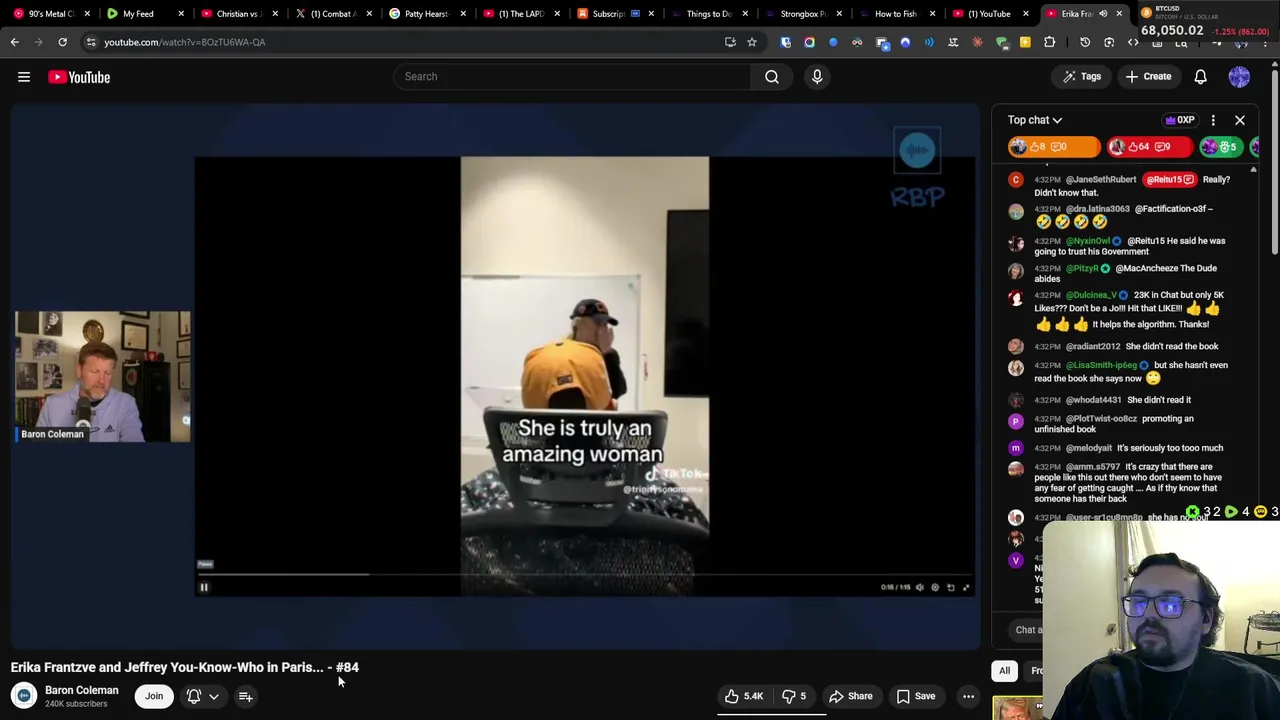Like the video showing 5.4K likes

tap(744, 696)
